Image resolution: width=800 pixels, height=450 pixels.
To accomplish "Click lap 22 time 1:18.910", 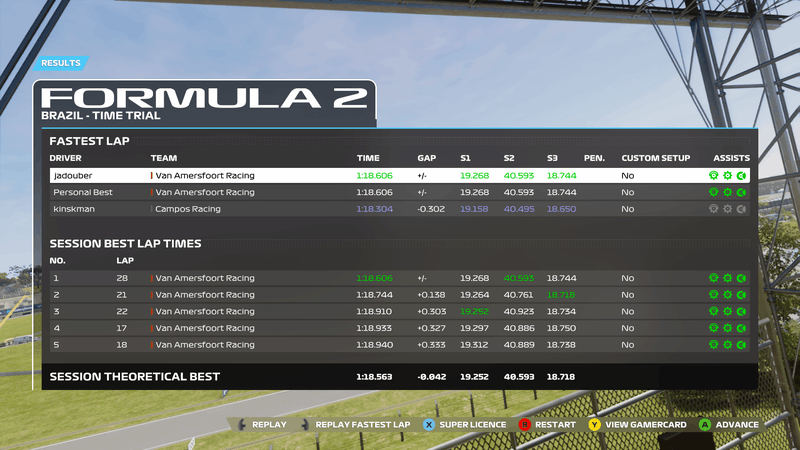I will 374,311.
